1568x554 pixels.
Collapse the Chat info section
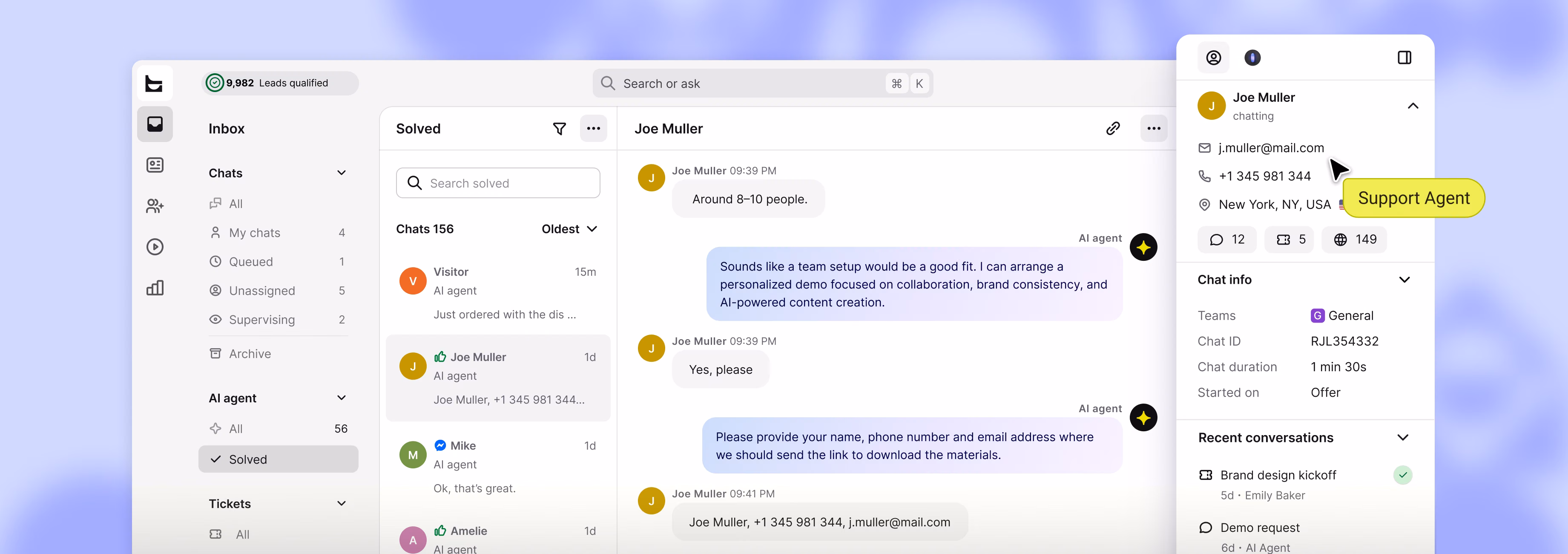pyautogui.click(x=1404, y=280)
